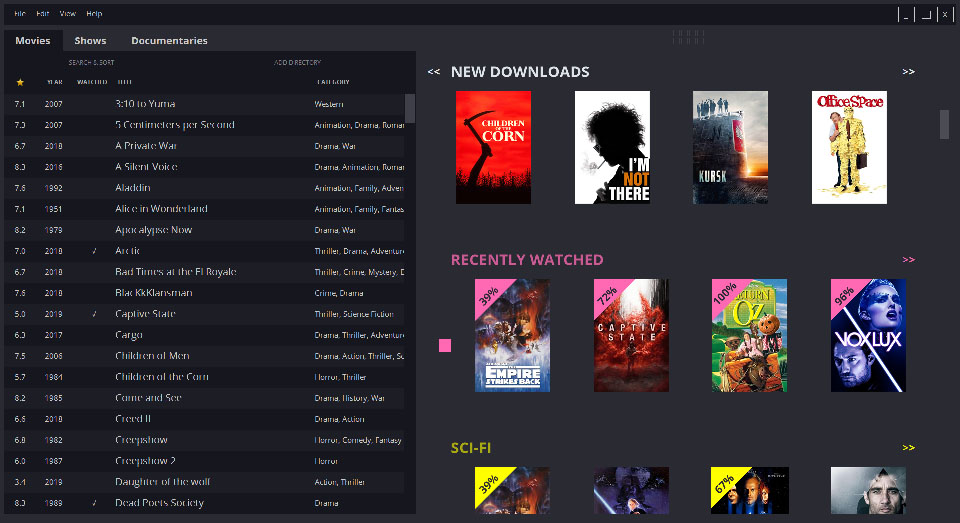Viewport: 960px width, 523px height.
Task: Select "Daughter of the wolf" row
Action: (x=204, y=482)
